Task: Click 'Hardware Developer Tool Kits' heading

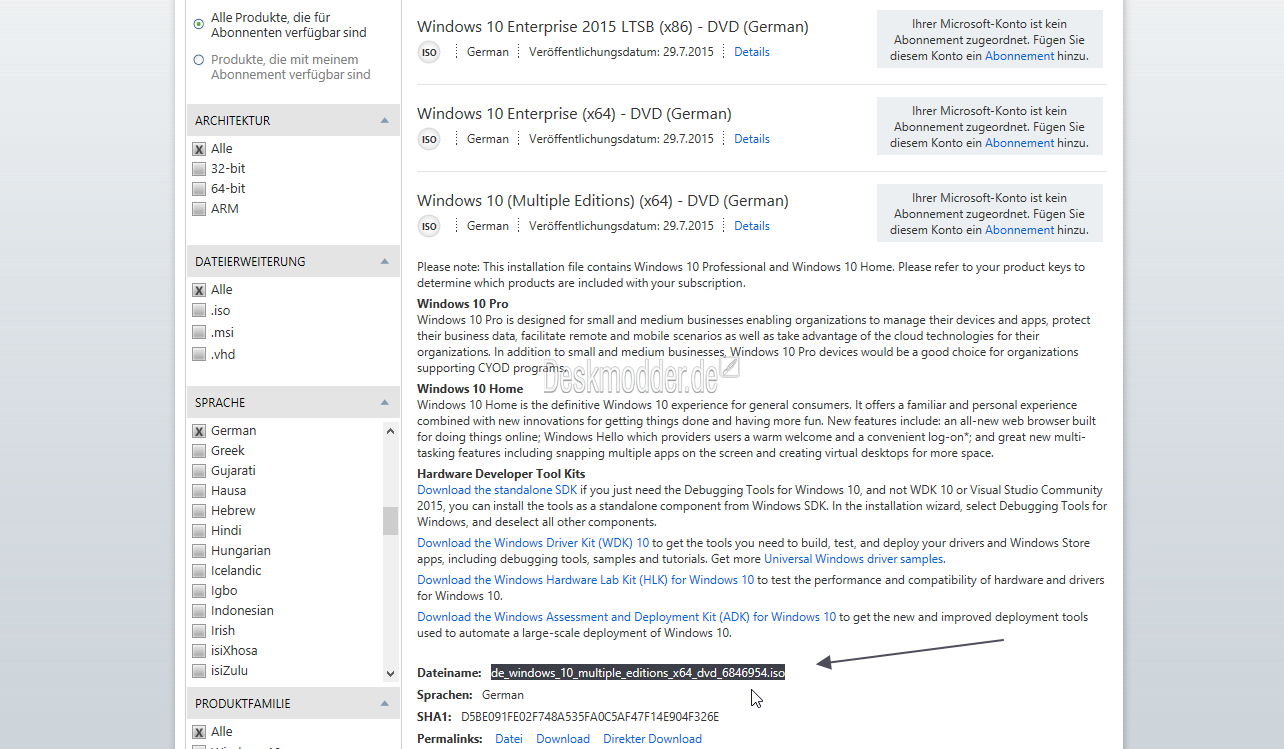Action: (x=501, y=474)
